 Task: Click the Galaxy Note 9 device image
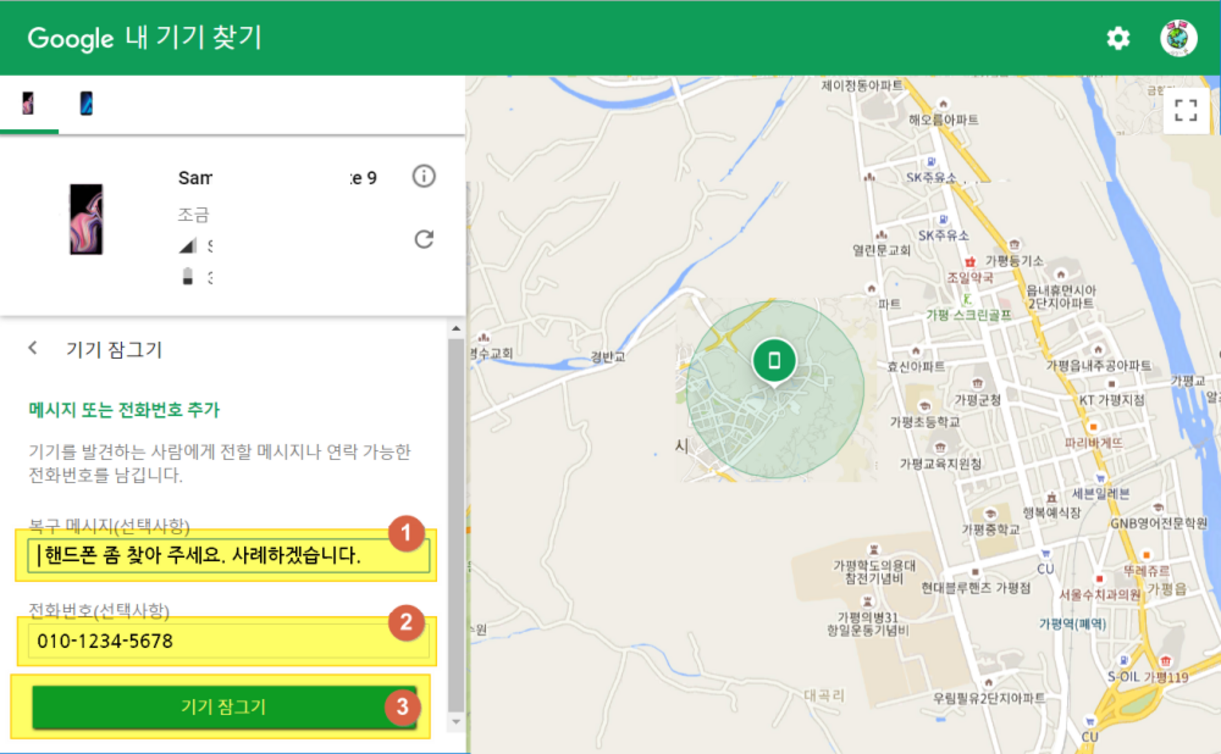tap(86, 219)
